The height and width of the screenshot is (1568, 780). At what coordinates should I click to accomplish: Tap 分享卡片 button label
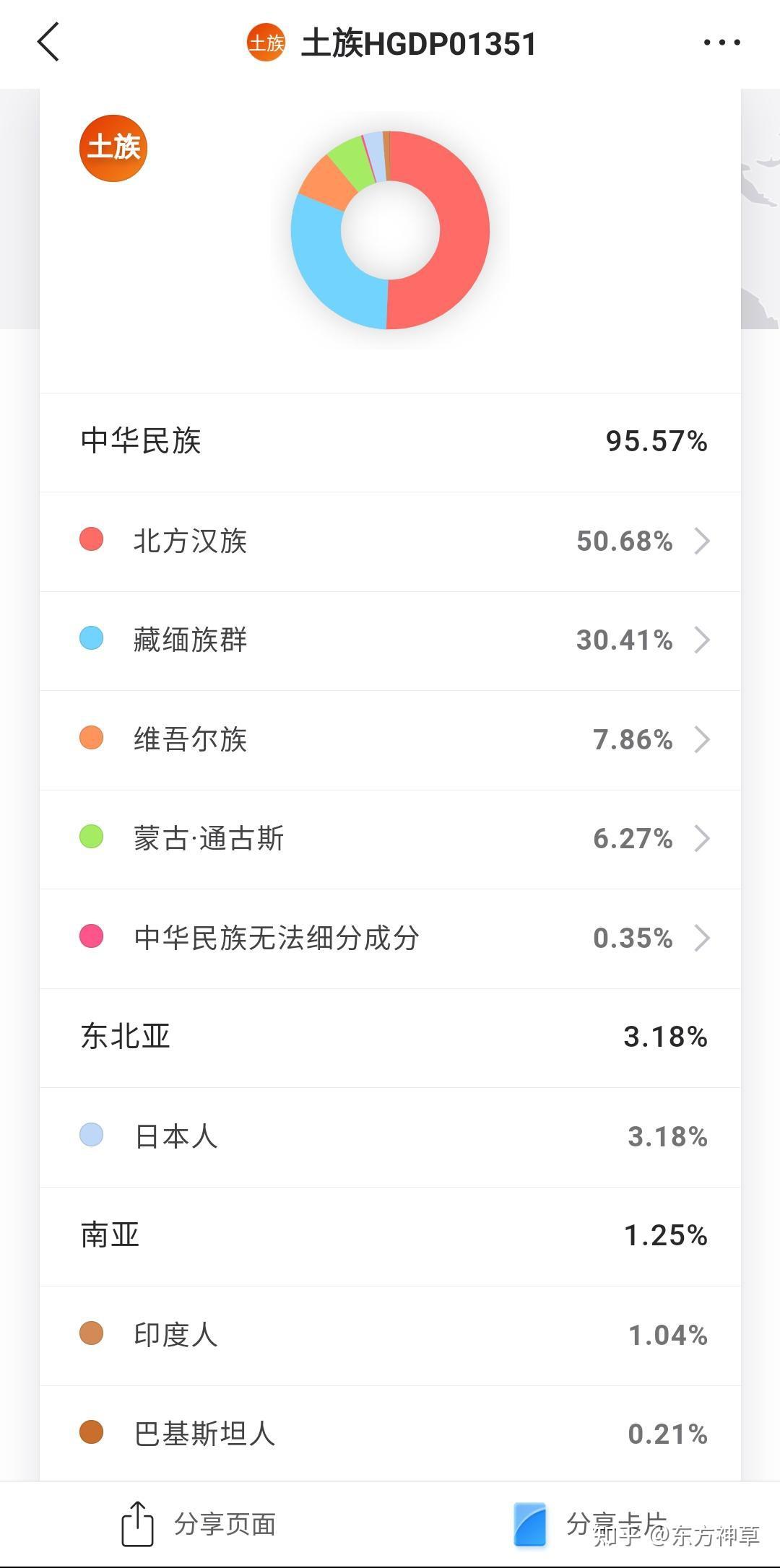(x=615, y=1523)
